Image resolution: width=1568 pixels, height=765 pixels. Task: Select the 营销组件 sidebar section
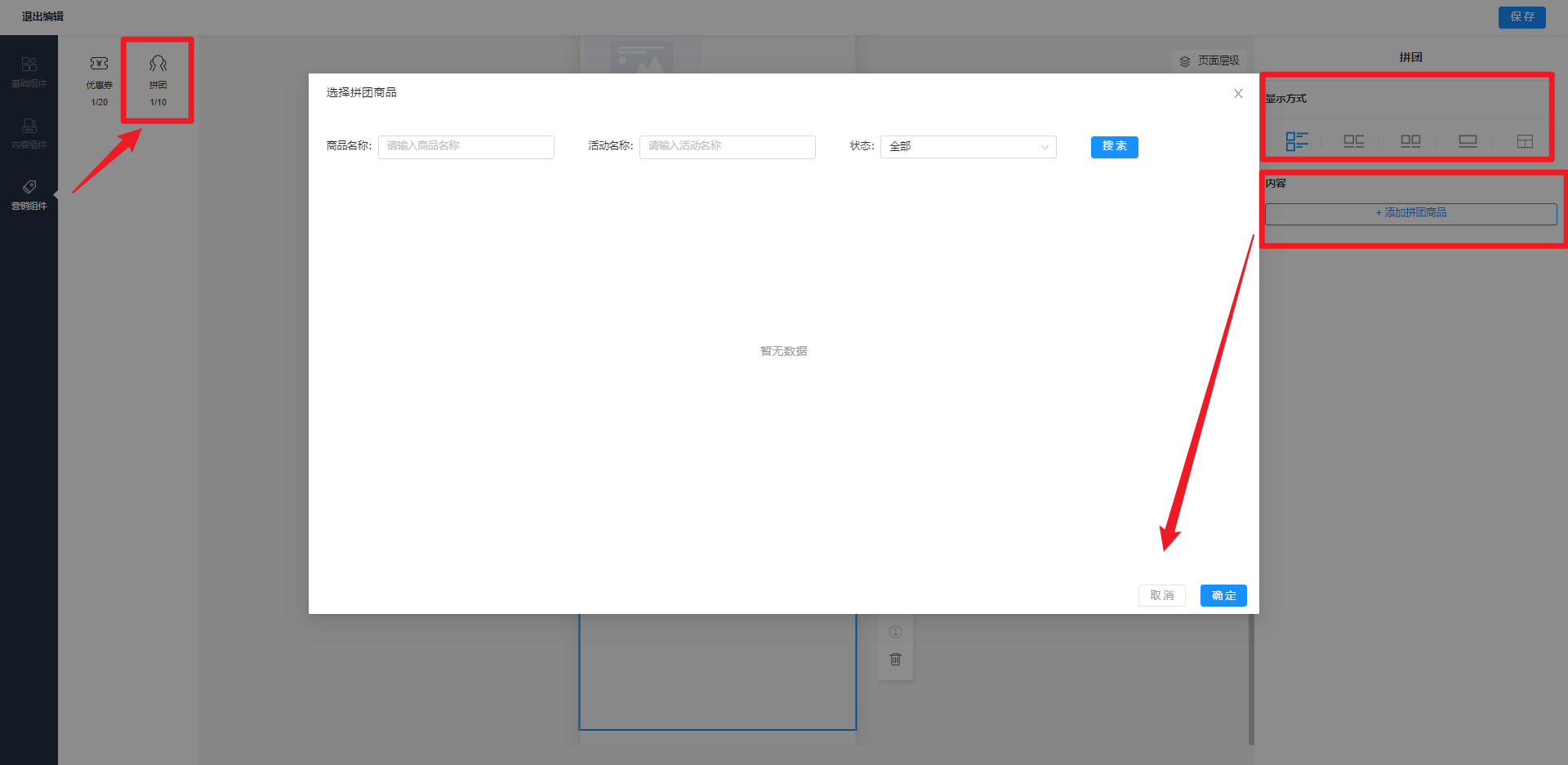pyautogui.click(x=29, y=194)
